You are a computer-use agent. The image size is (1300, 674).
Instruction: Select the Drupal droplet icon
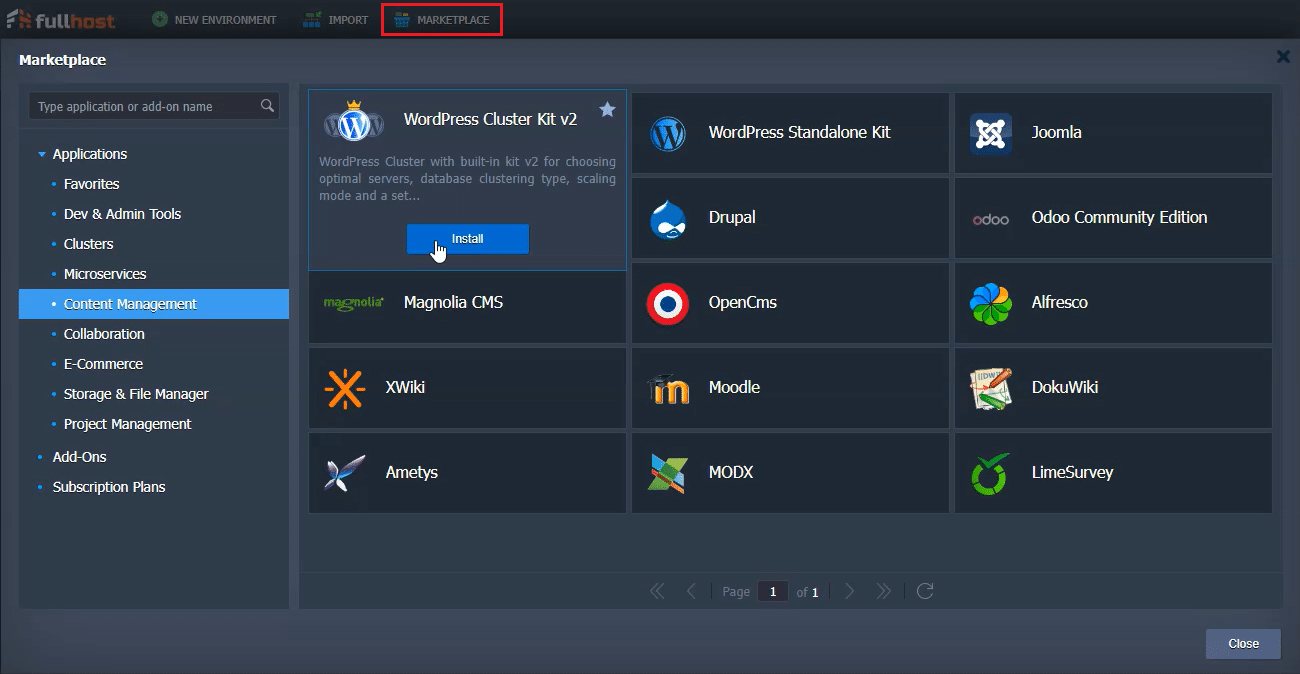click(667, 218)
